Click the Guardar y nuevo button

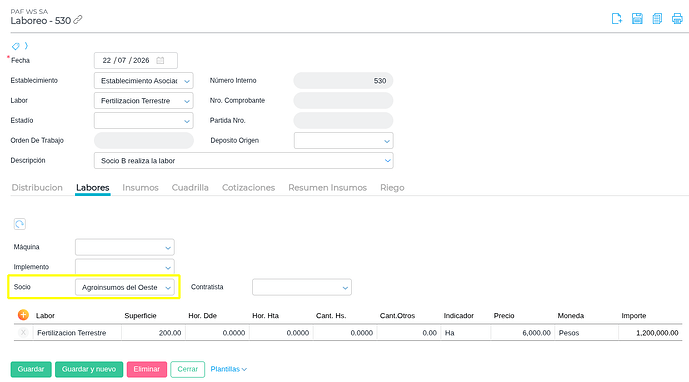pos(89,369)
